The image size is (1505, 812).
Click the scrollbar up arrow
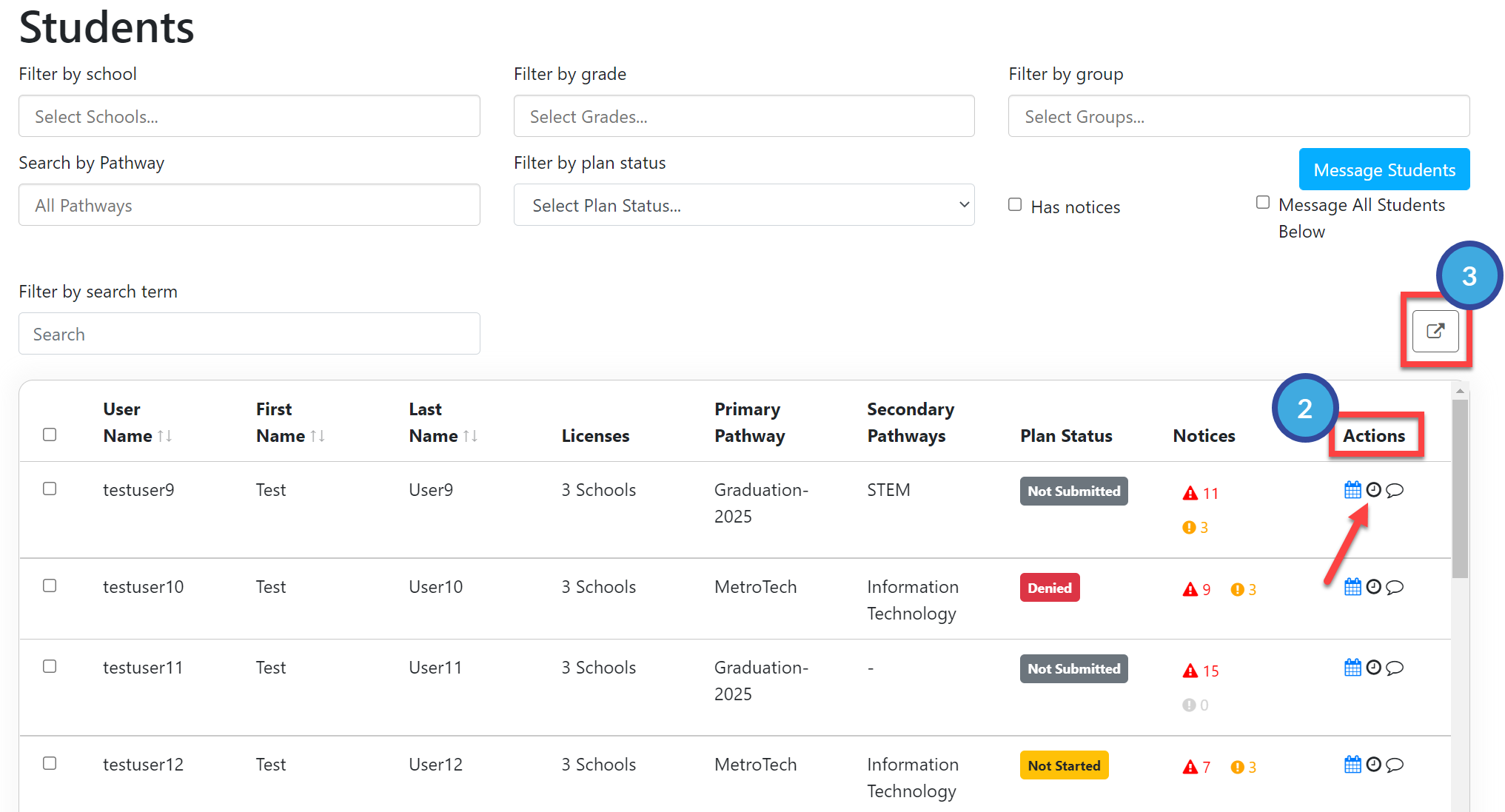[1460, 391]
